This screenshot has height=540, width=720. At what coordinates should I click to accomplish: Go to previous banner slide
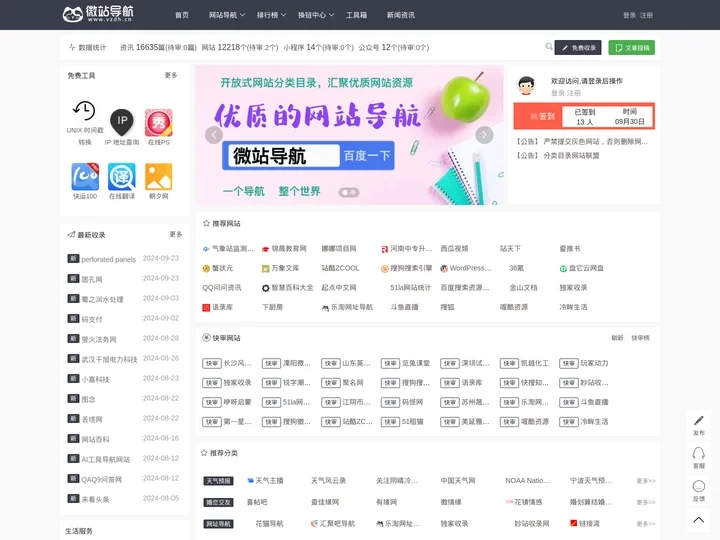coord(214,135)
